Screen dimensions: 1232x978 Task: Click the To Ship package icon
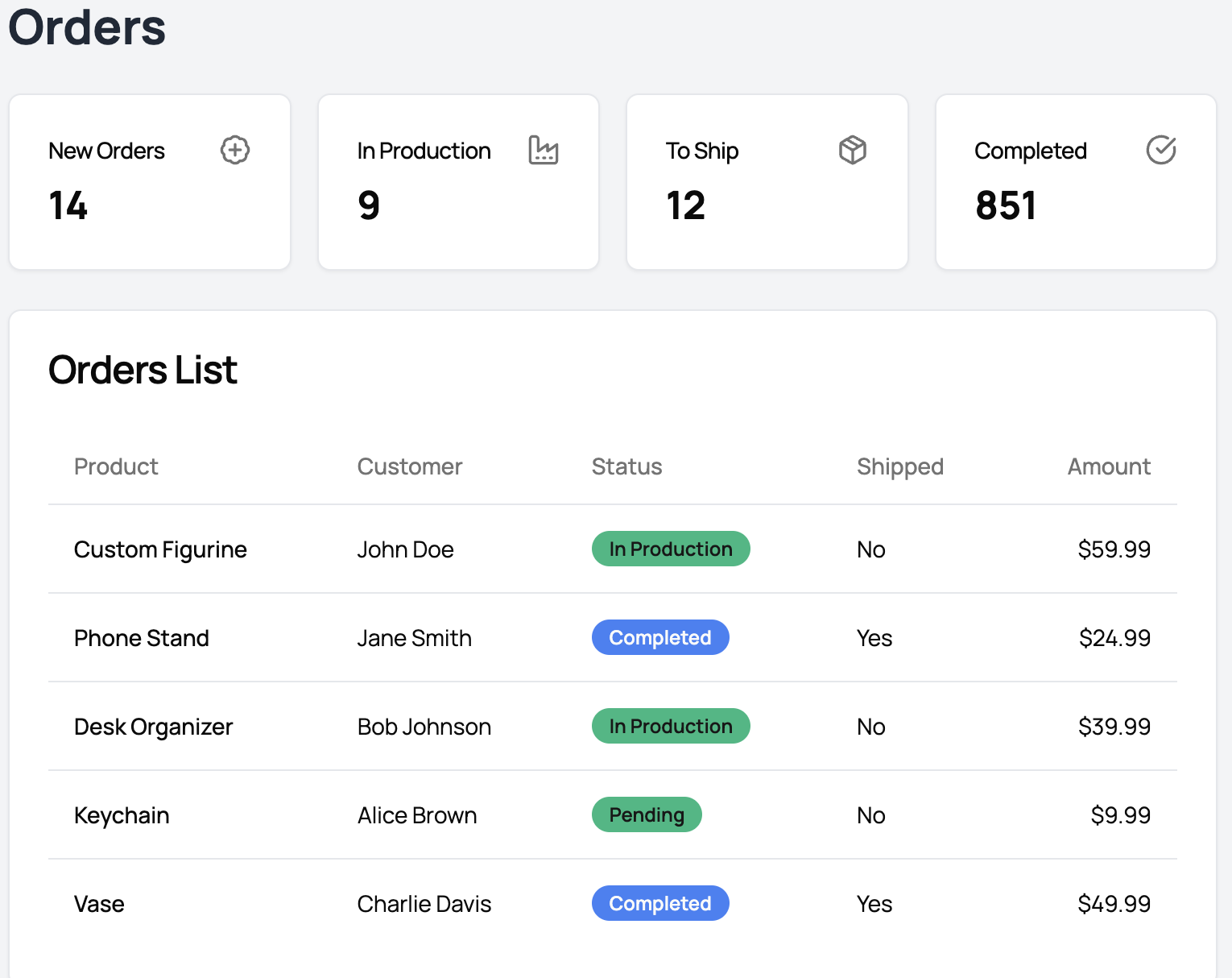point(852,150)
